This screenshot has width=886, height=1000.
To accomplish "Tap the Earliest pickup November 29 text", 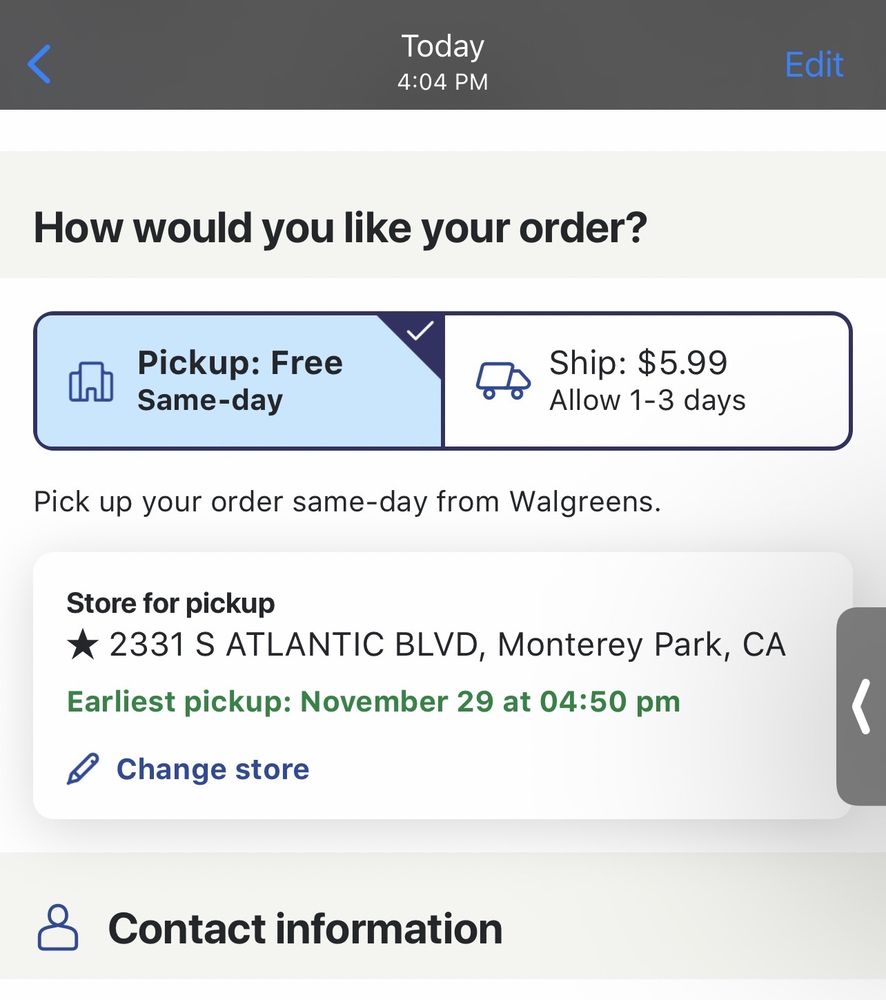I will [374, 702].
